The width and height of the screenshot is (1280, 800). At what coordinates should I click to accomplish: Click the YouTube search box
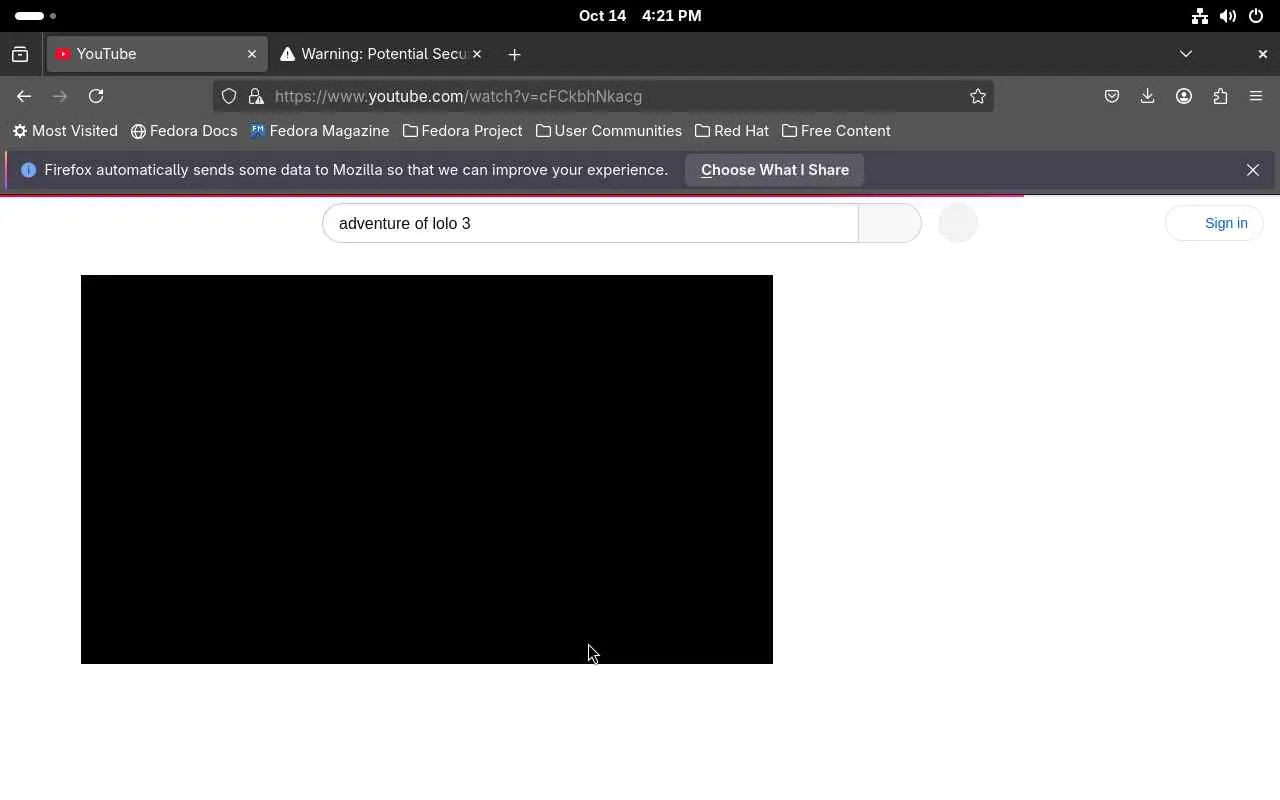(590, 223)
